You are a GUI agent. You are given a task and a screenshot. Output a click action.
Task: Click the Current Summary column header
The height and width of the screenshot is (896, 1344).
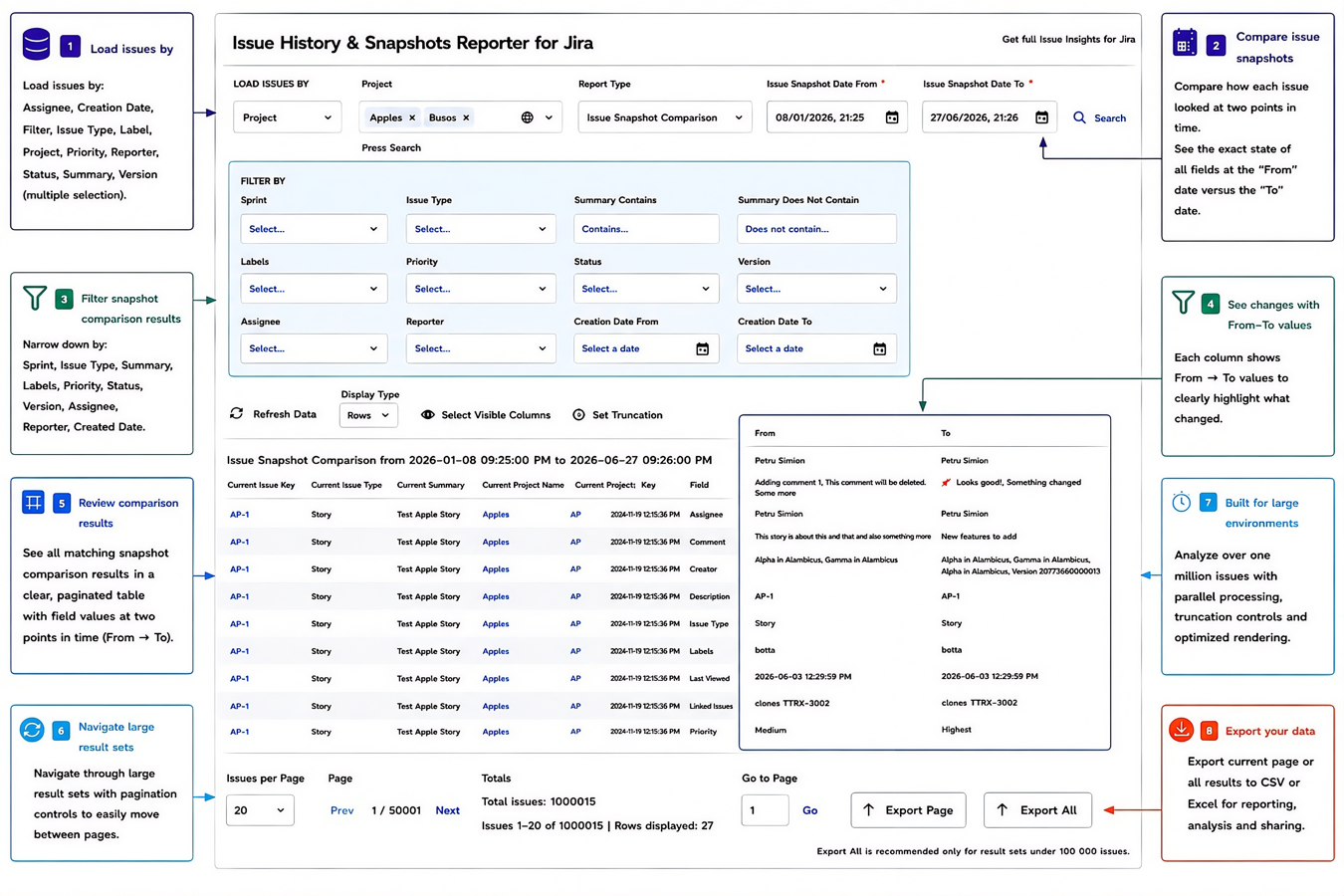[430, 485]
